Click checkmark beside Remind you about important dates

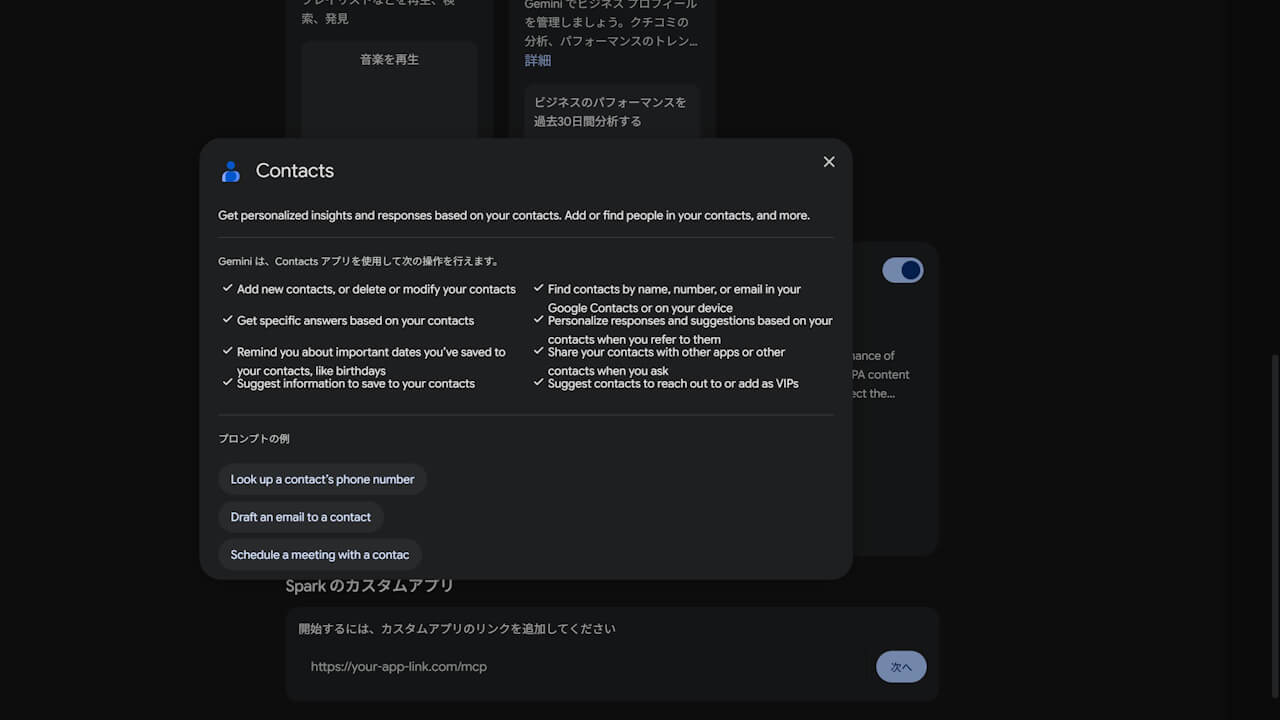click(x=228, y=351)
